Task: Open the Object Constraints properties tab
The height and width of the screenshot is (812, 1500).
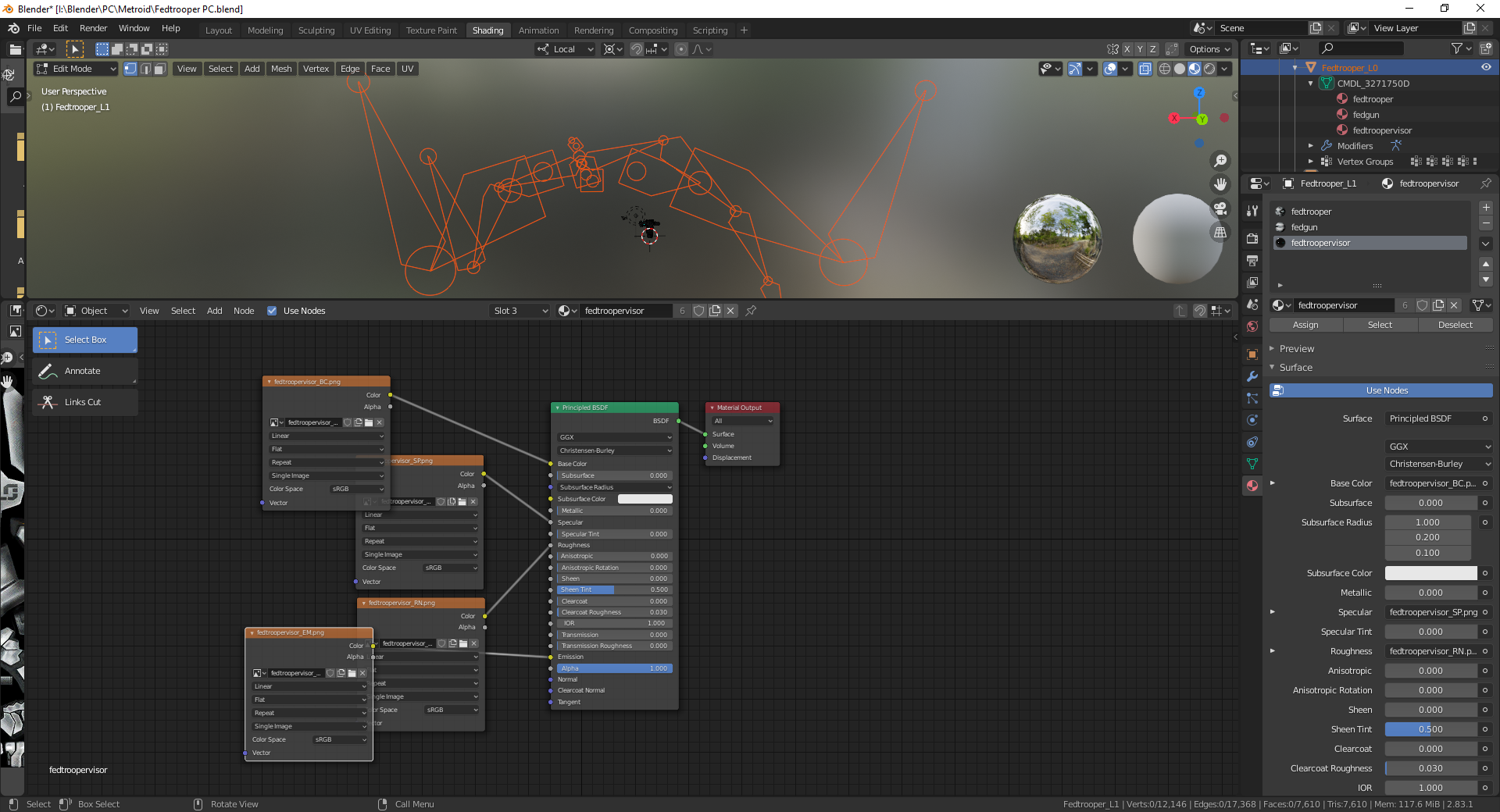Action: coord(1252,442)
